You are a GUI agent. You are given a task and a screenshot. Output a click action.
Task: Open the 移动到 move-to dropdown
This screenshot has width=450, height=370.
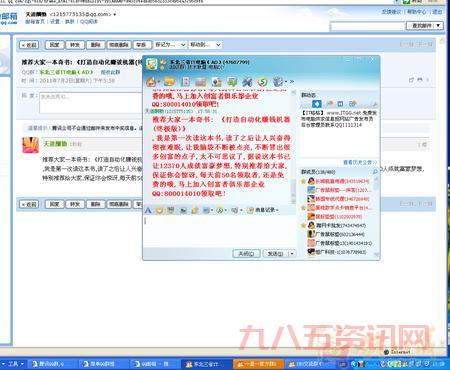tap(205, 45)
